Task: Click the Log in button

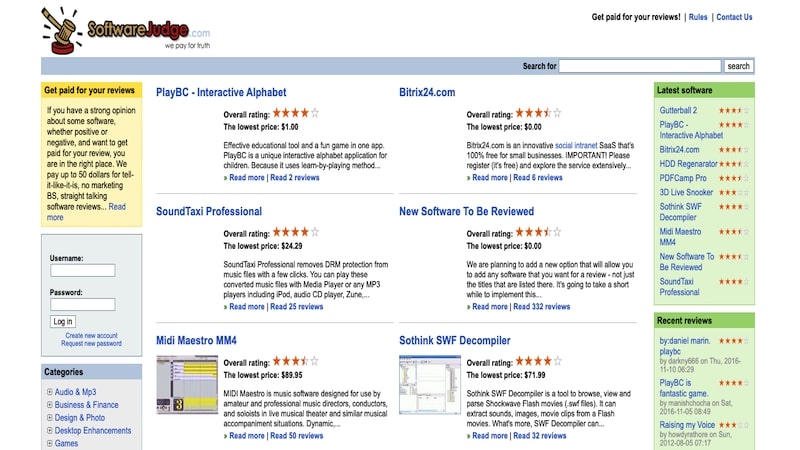Action: click(63, 321)
